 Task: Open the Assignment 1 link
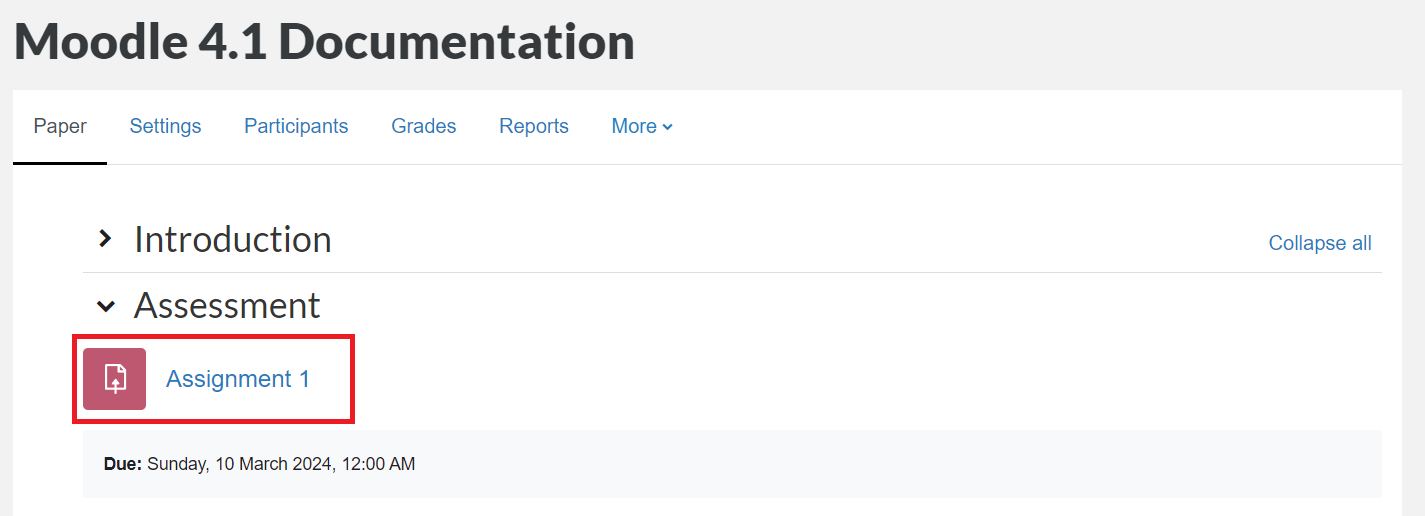pos(238,379)
